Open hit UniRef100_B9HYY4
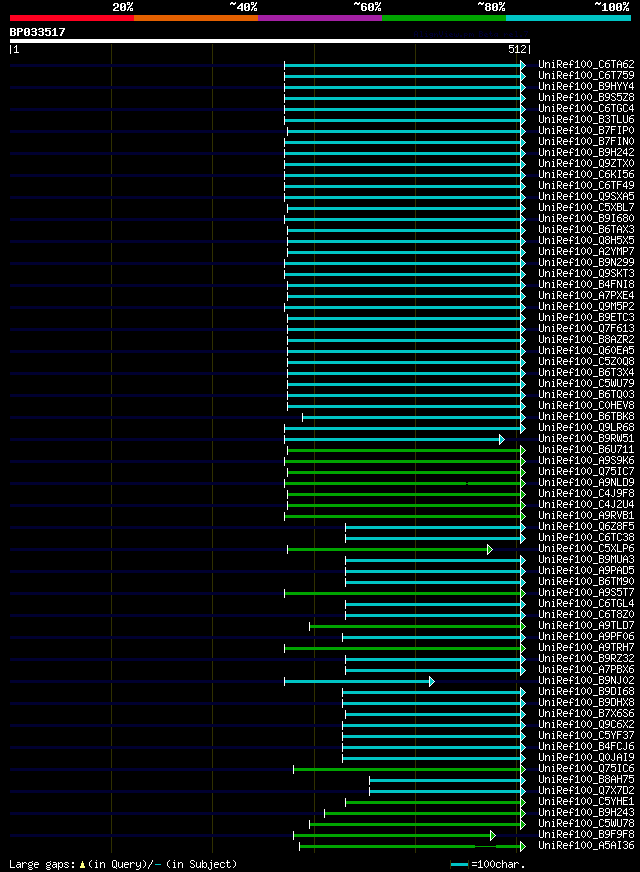The image size is (640, 872). pyautogui.click(x=586, y=87)
